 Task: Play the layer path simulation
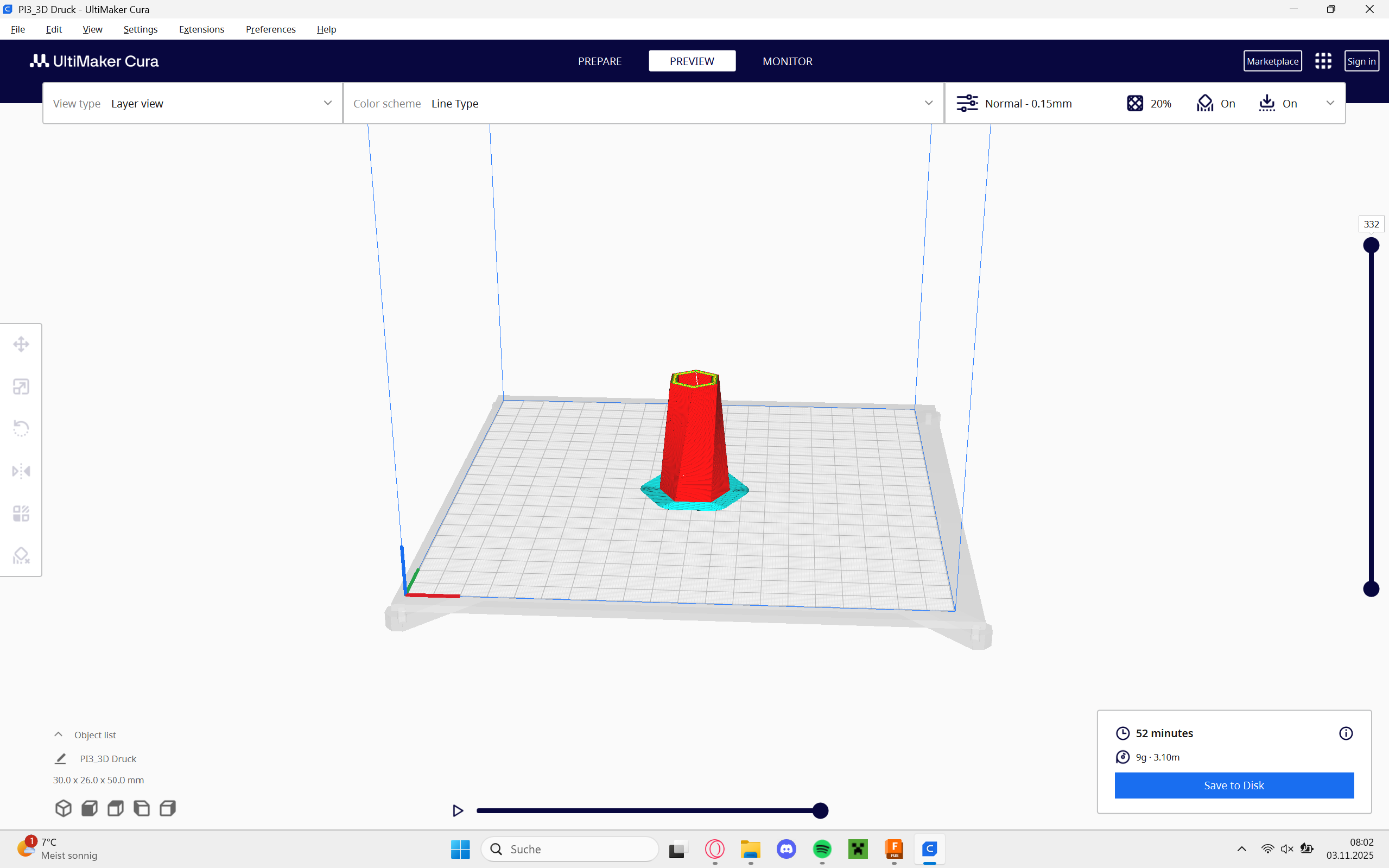[x=458, y=810]
